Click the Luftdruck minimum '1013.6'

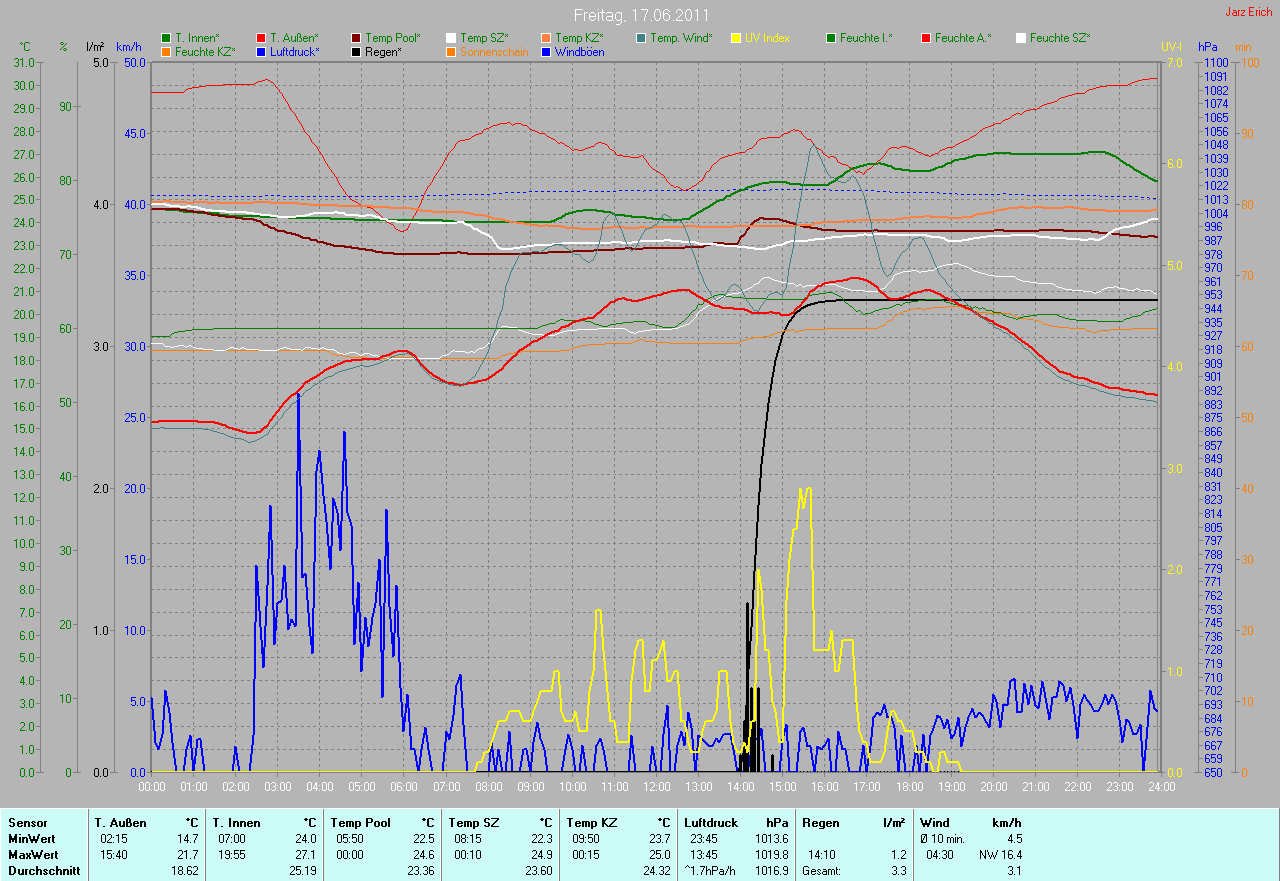(771, 839)
